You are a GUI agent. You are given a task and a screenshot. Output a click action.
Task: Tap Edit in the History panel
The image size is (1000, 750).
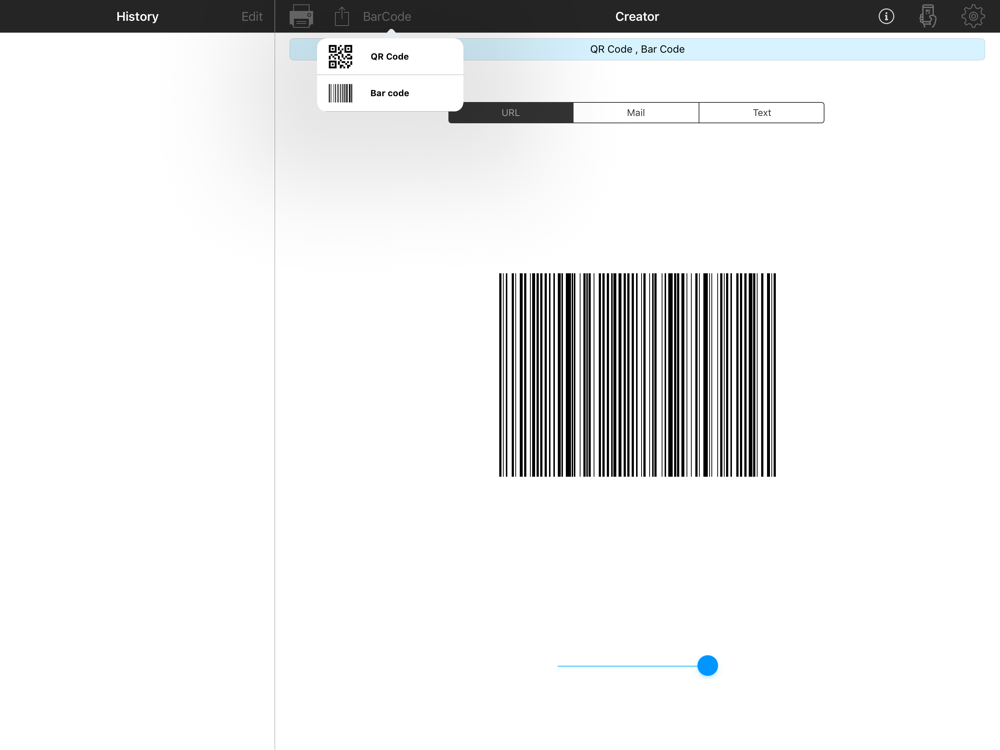tap(251, 17)
